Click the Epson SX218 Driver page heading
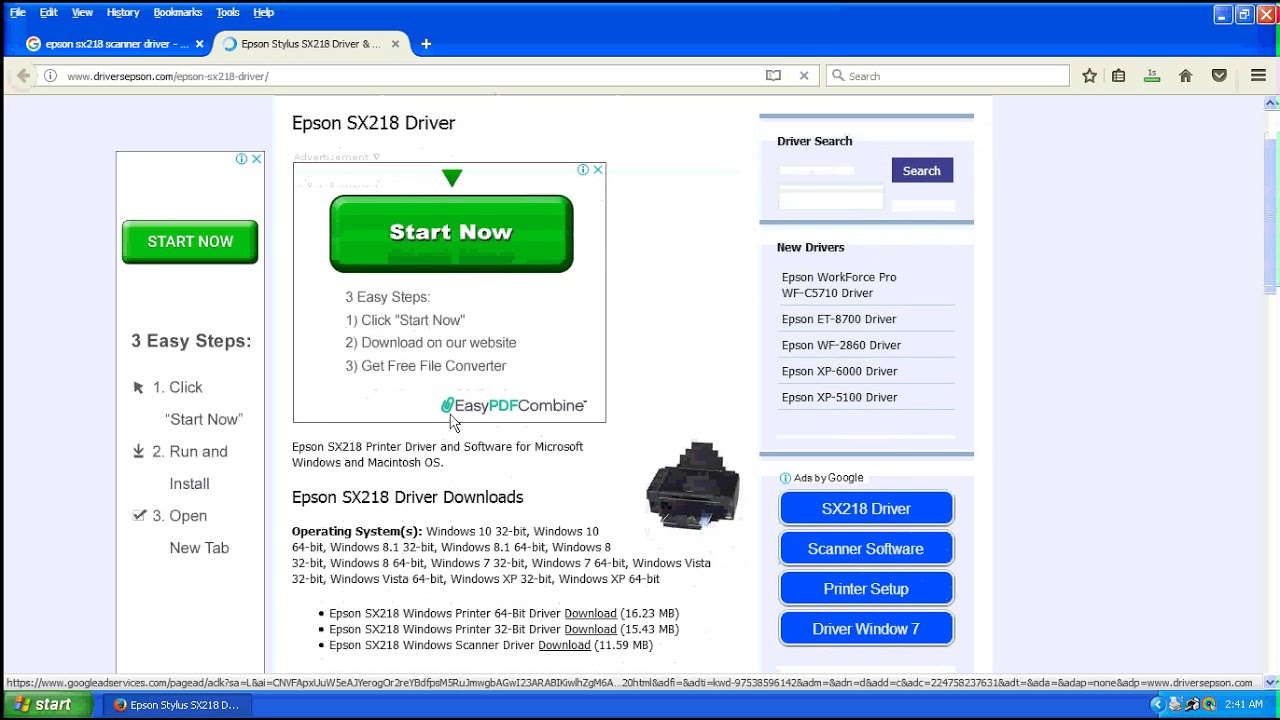Viewport: 1280px width, 720px height. pos(373,123)
